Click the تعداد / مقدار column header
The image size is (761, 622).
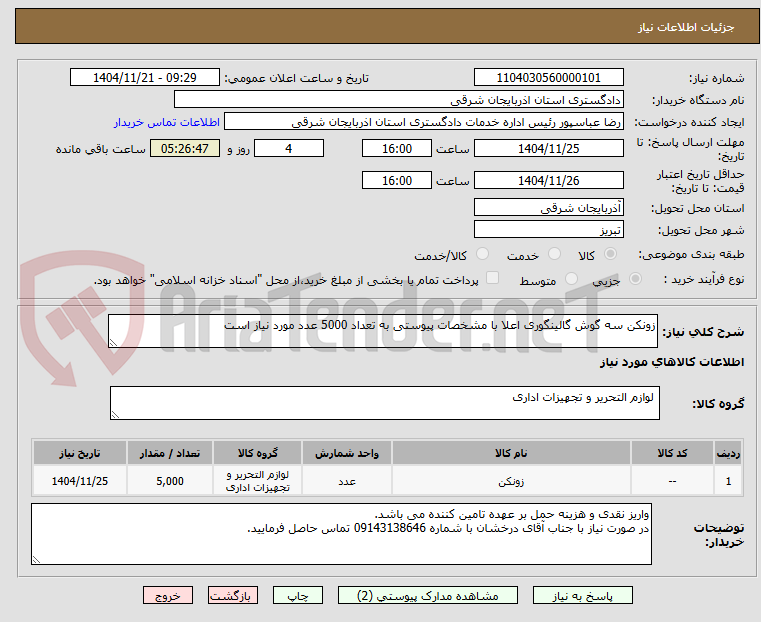[x=170, y=453]
